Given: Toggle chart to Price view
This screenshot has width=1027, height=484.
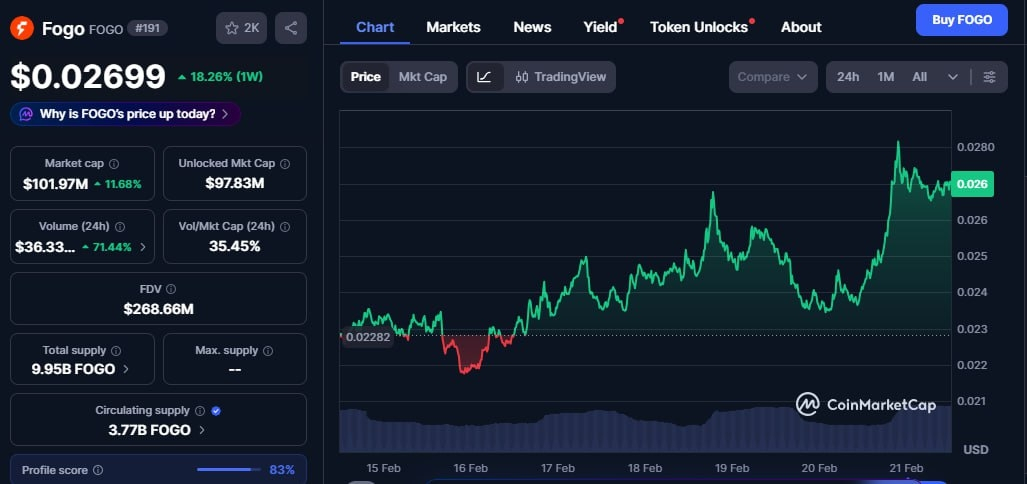Looking at the screenshot, I should click(365, 77).
